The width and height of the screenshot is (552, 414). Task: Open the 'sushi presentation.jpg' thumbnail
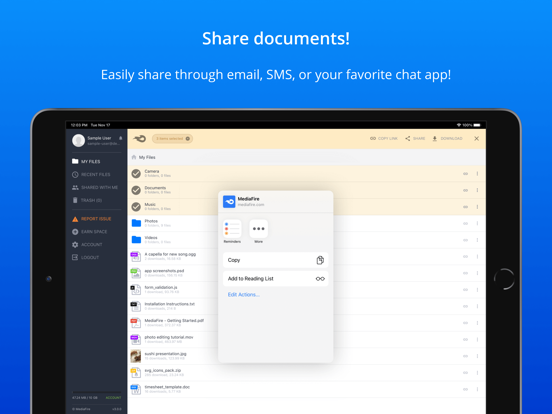136,356
